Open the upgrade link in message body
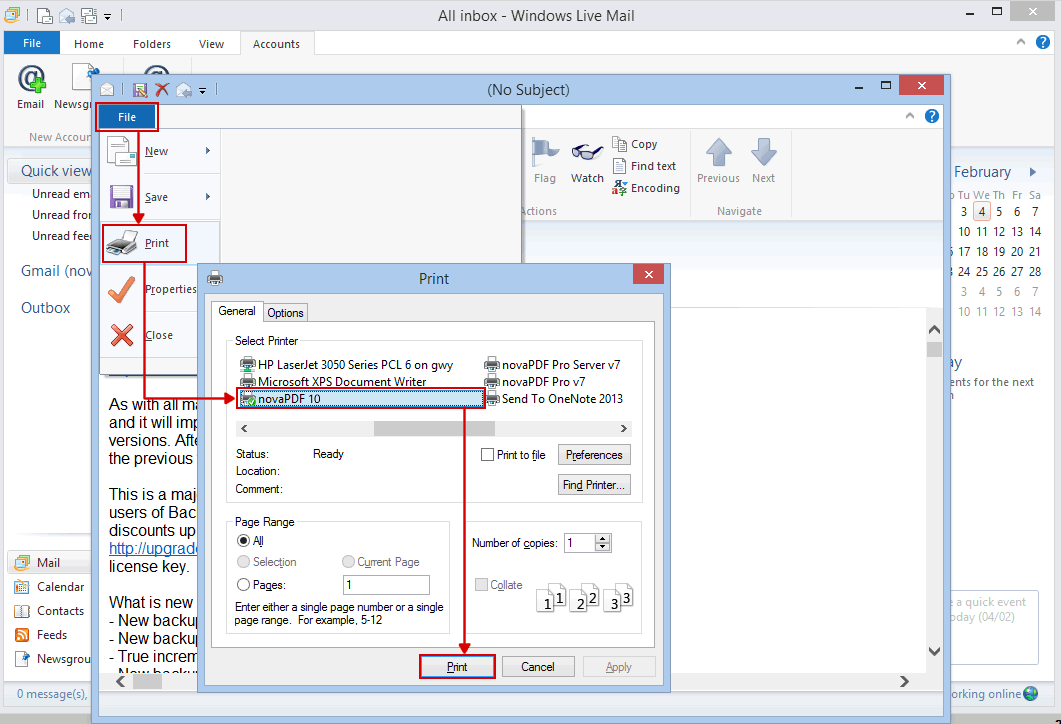Screen dimensions: 1061x724 point(153,548)
